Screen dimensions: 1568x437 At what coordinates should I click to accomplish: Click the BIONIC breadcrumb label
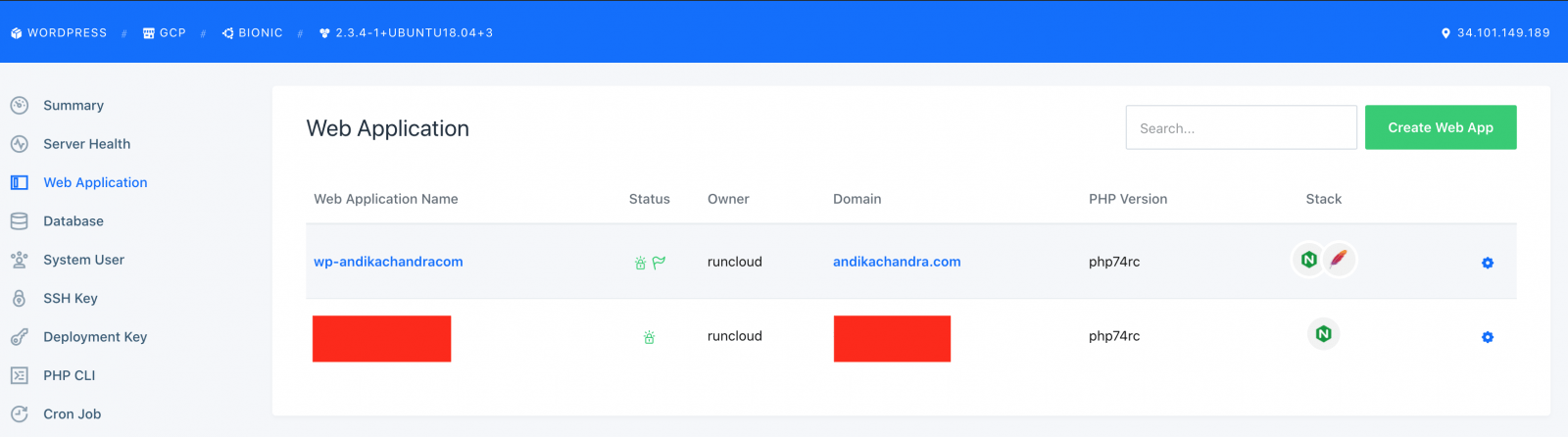click(261, 33)
